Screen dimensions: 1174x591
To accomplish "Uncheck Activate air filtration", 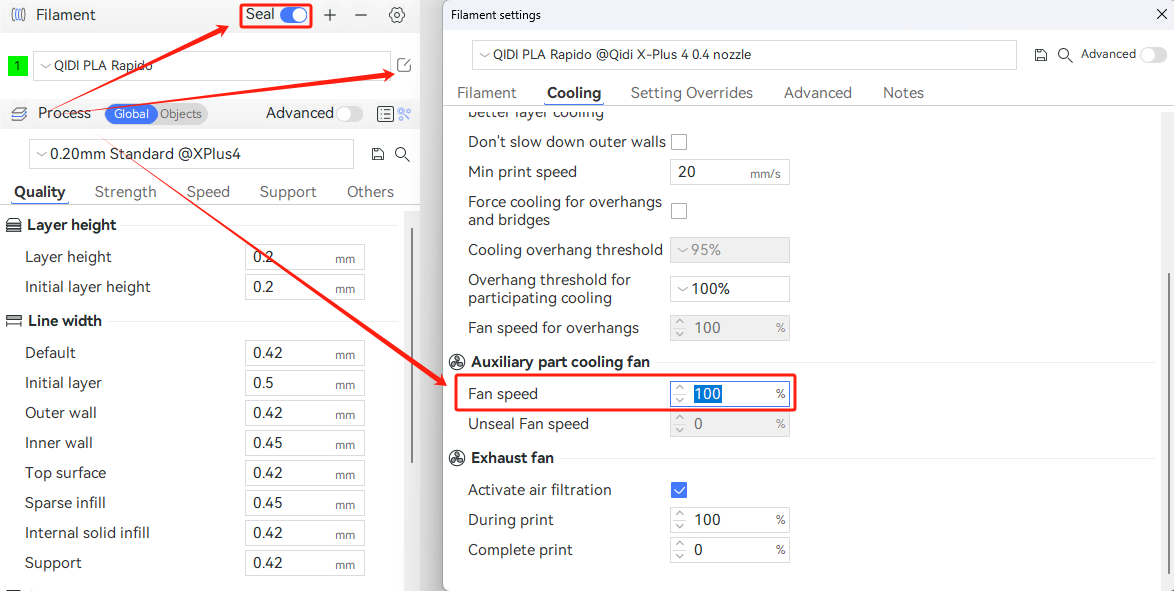I will [x=679, y=490].
